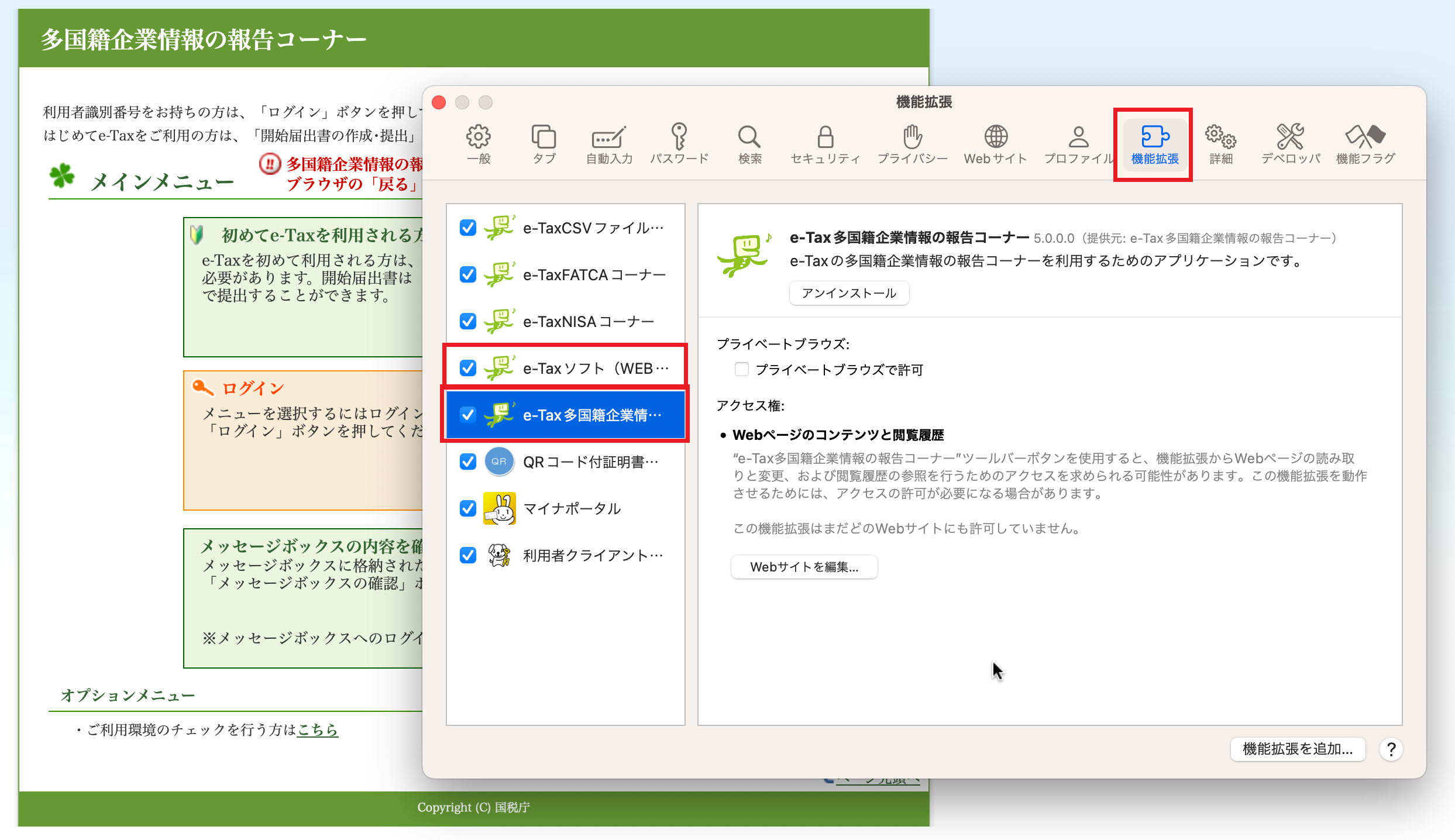Click the オプションメニュー heading on e-Tax page
Viewport: 1455px width, 840px height.
(x=128, y=696)
